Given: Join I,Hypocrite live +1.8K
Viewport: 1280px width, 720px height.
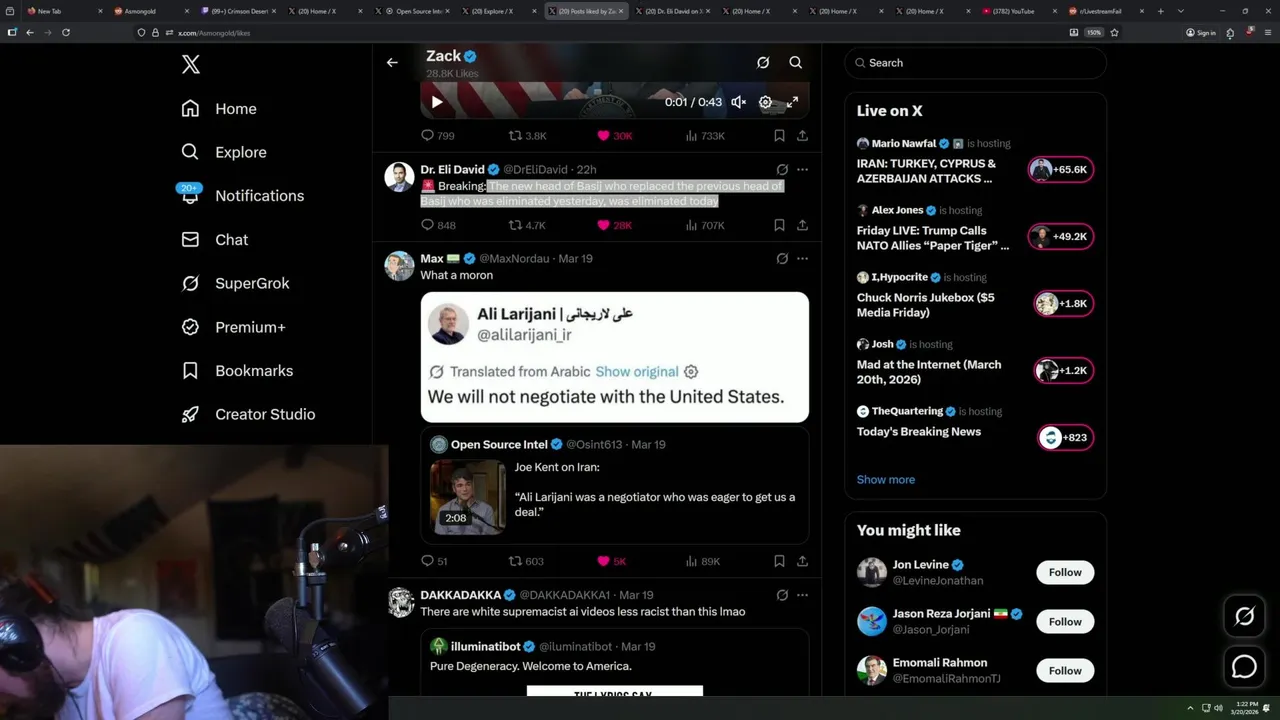Looking at the screenshot, I should point(1064,304).
